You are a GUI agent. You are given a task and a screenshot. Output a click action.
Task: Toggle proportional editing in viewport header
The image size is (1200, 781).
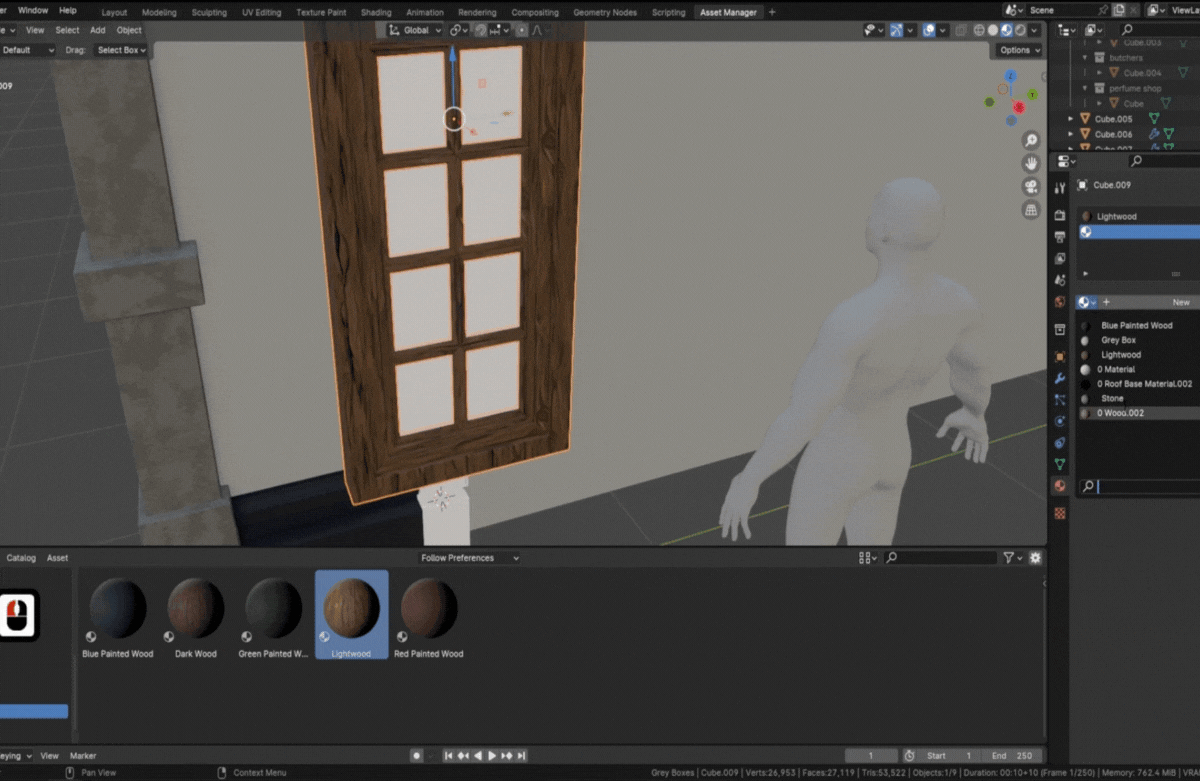coord(522,30)
